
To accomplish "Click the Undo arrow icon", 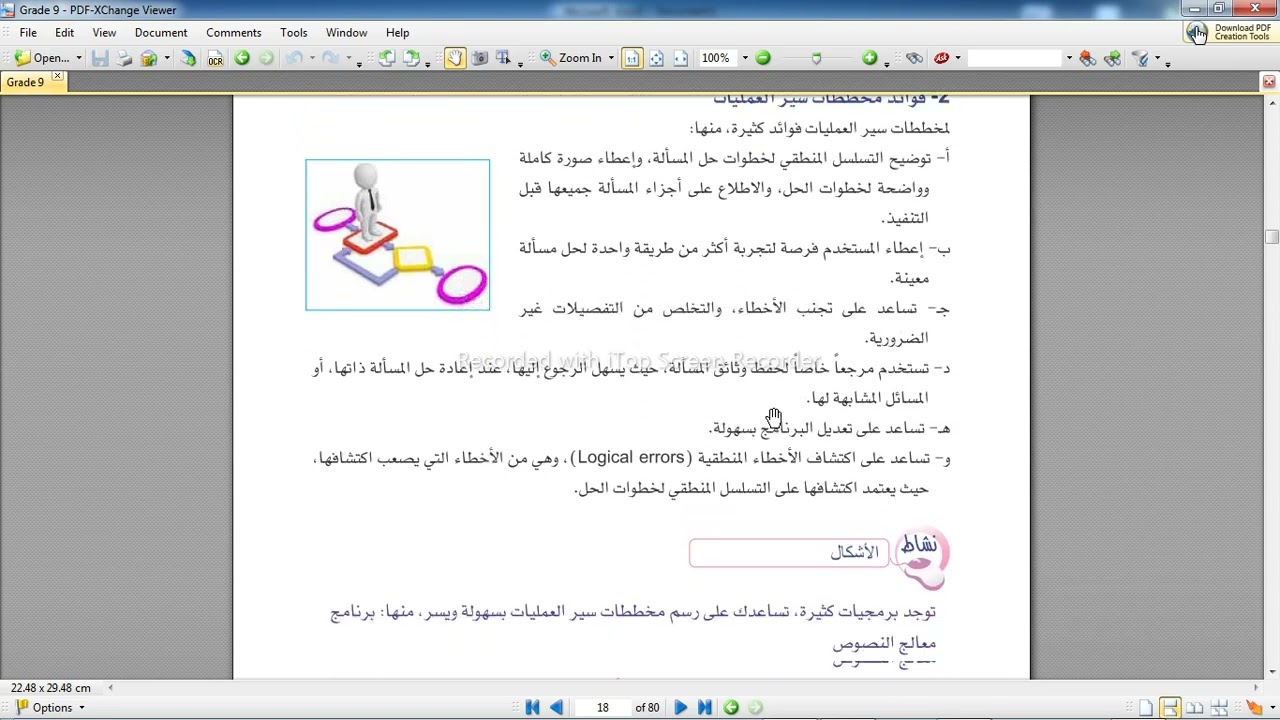I will (x=293, y=58).
